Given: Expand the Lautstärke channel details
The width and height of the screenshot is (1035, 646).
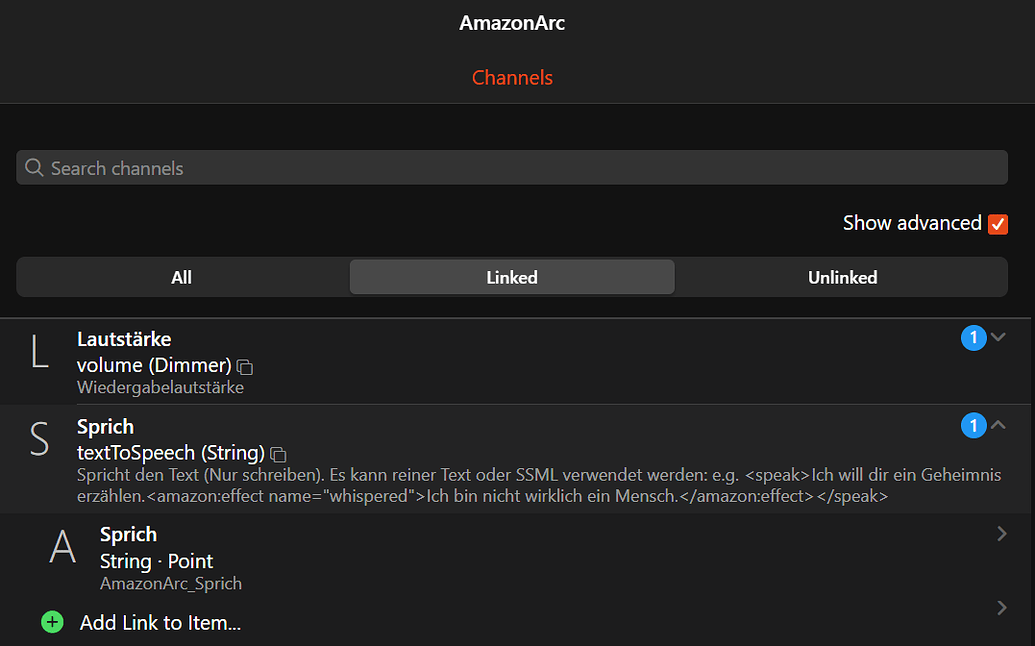Looking at the screenshot, I should point(997,338).
